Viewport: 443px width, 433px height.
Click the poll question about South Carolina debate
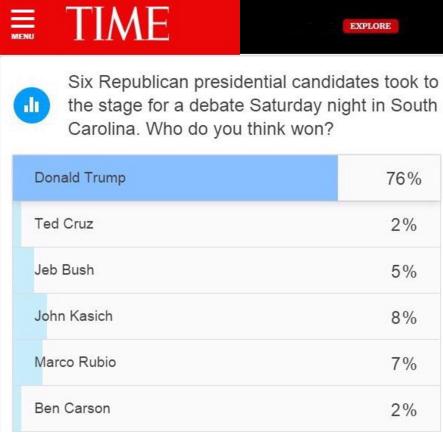pos(253,105)
